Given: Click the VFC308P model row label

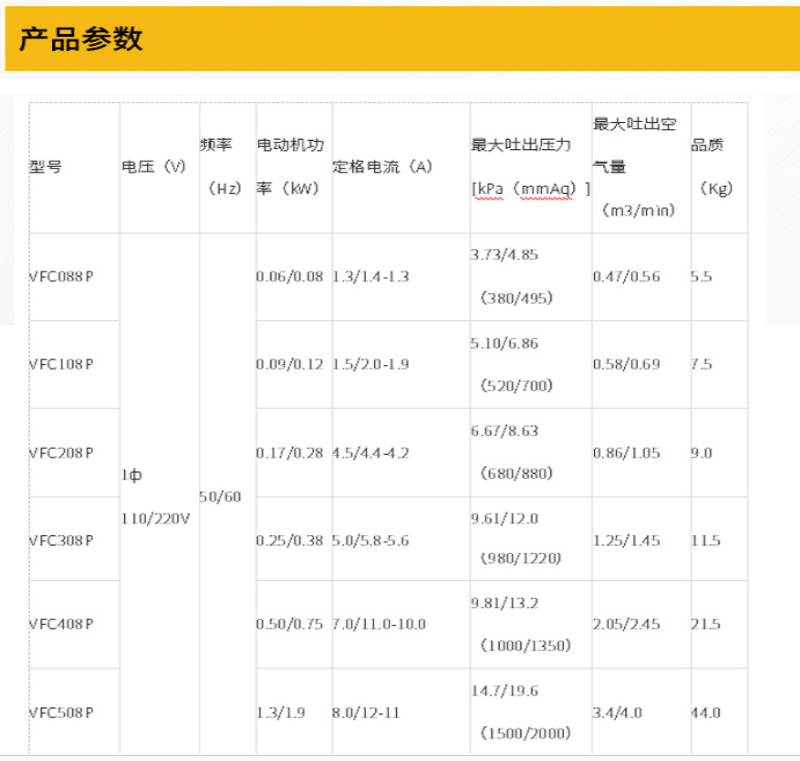Looking at the screenshot, I should (x=61, y=541).
